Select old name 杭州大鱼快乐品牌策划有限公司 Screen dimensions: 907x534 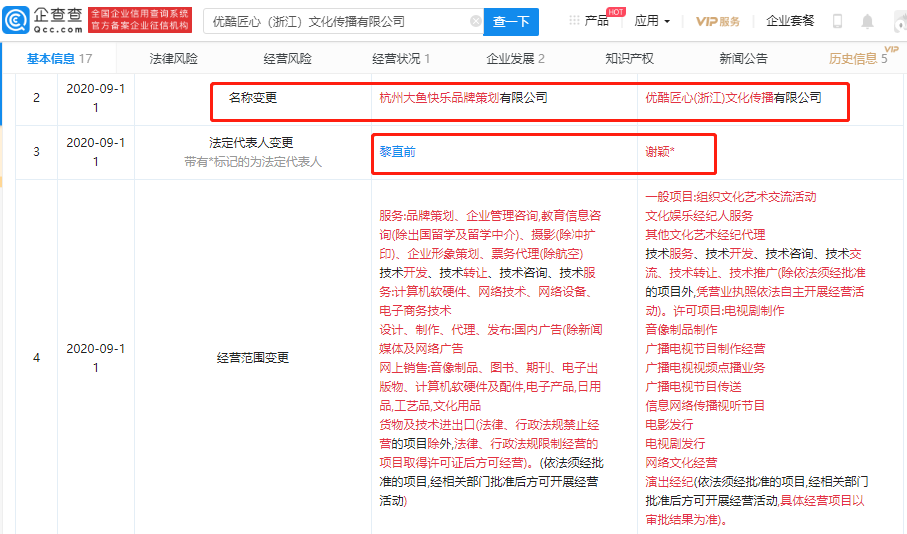[x=463, y=98]
